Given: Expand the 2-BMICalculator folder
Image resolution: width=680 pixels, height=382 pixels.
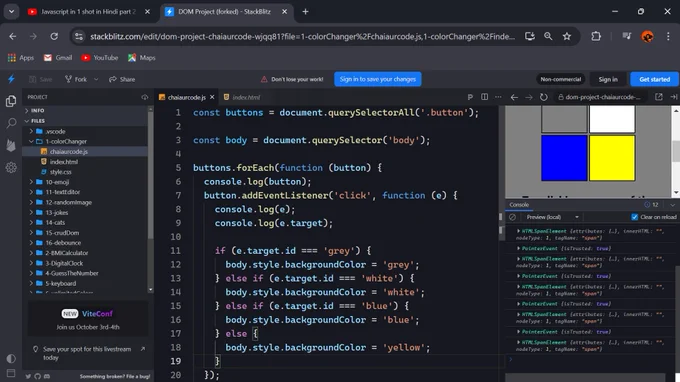Looking at the screenshot, I should 31,253.
